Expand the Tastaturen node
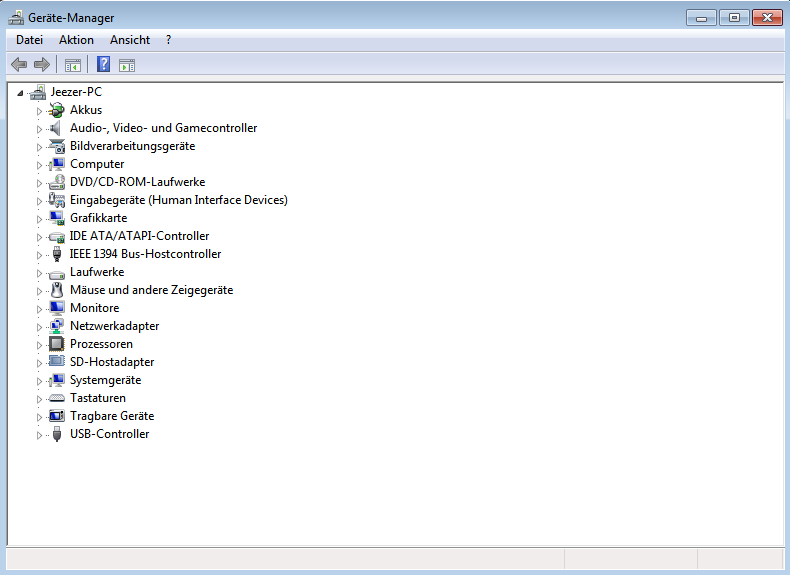Image resolution: width=790 pixels, height=575 pixels. [x=39, y=399]
